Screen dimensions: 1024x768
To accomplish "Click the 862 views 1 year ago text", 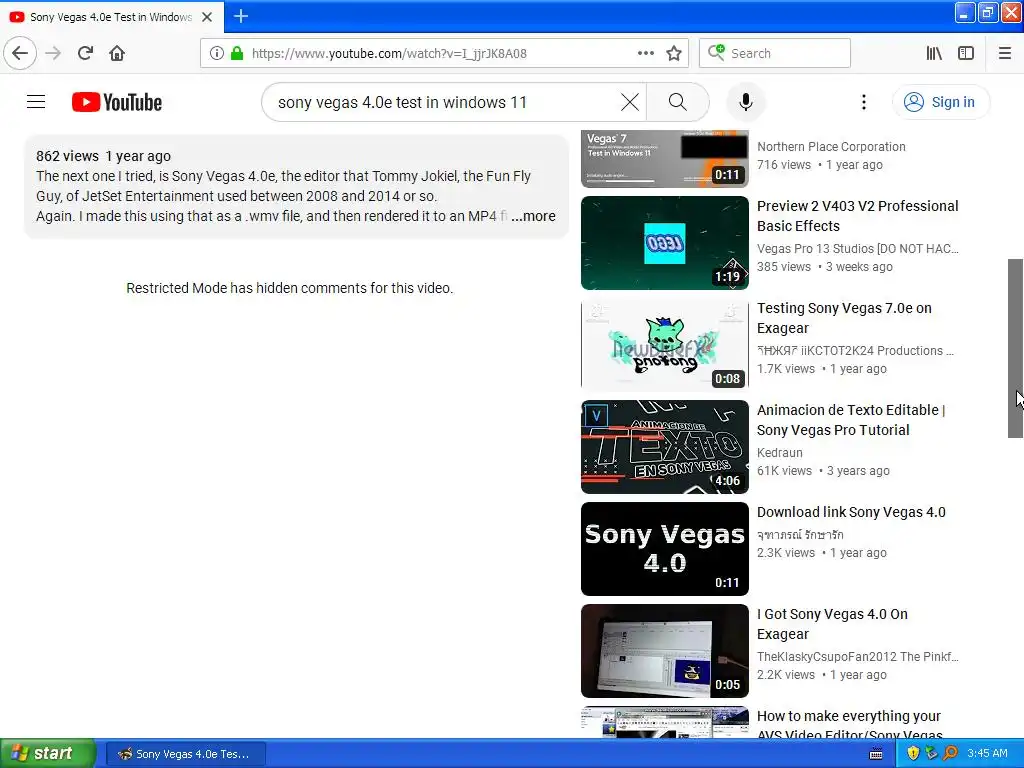I will pyautogui.click(x=103, y=156).
